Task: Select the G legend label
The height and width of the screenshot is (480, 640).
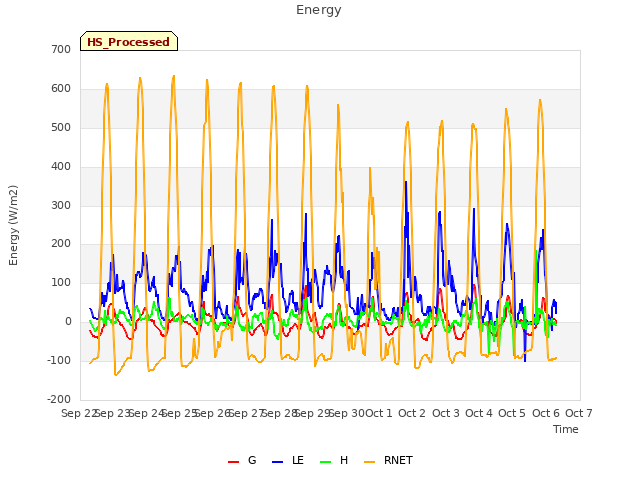Action: (x=252, y=460)
